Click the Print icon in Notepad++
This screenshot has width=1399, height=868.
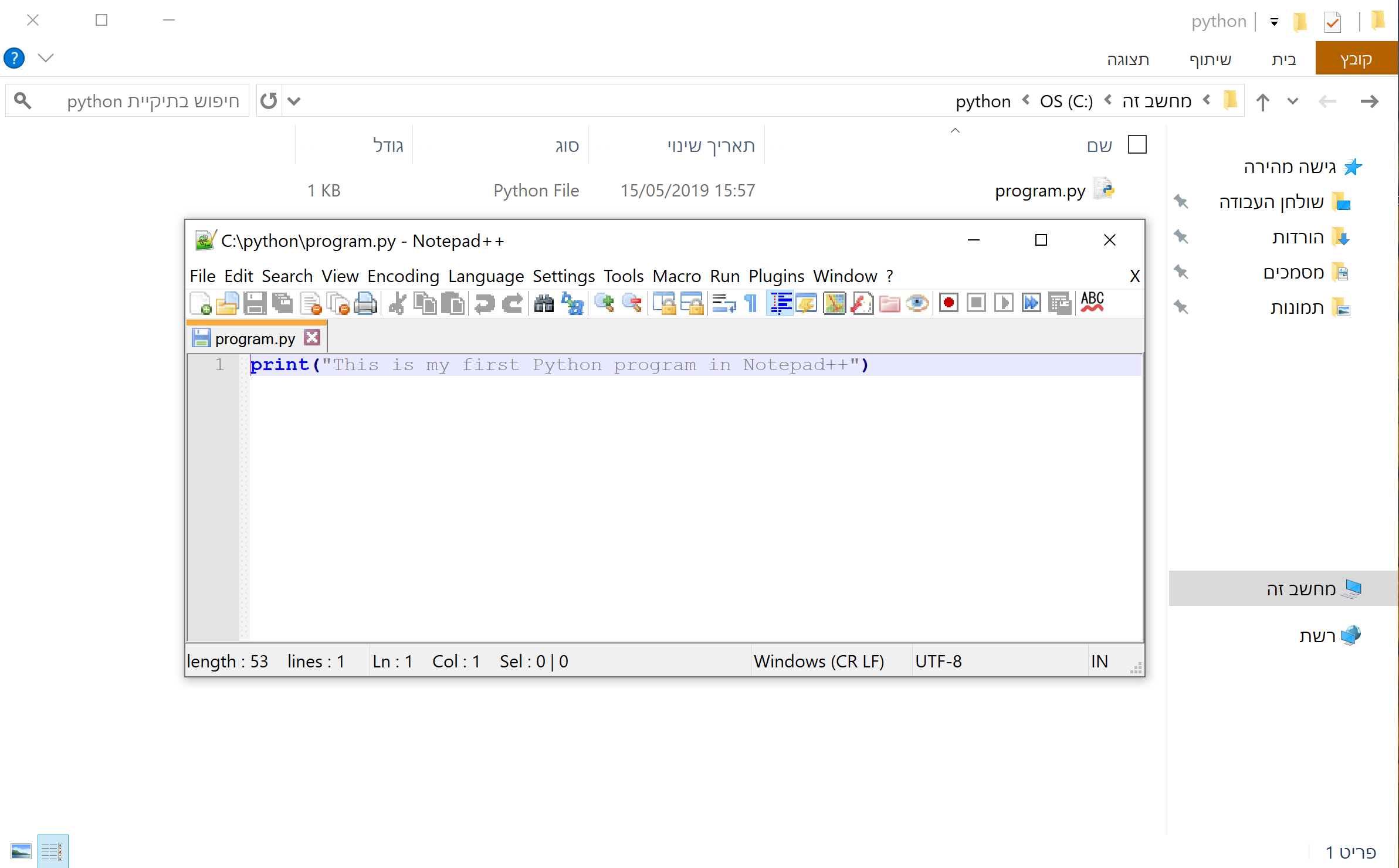pyautogui.click(x=366, y=303)
